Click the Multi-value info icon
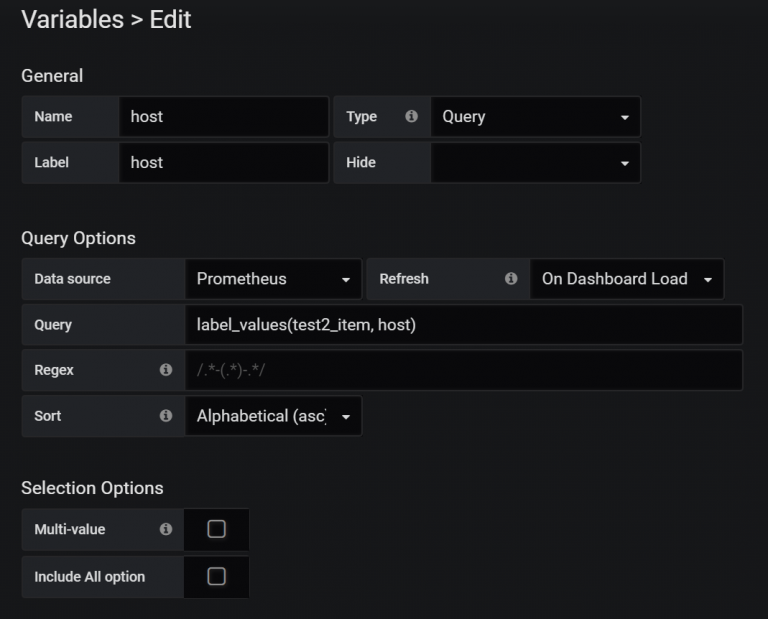The height and width of the screenshot is (619, 768). [x=166, y=529]
